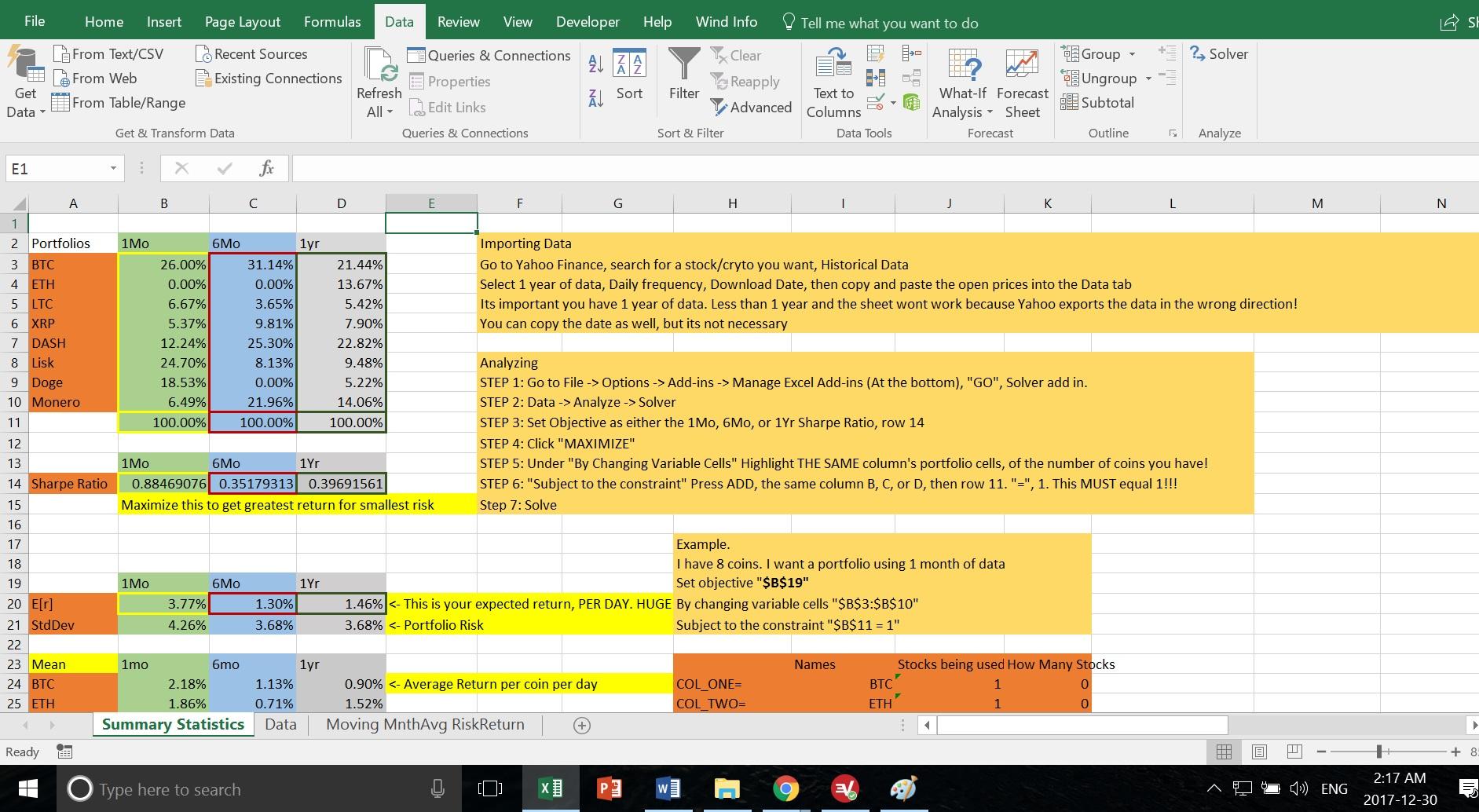Image resolution: width=1479 pixels, height=812 pixels.
Task: Expand the Name Box dropdown arrow
Action: 113,168
